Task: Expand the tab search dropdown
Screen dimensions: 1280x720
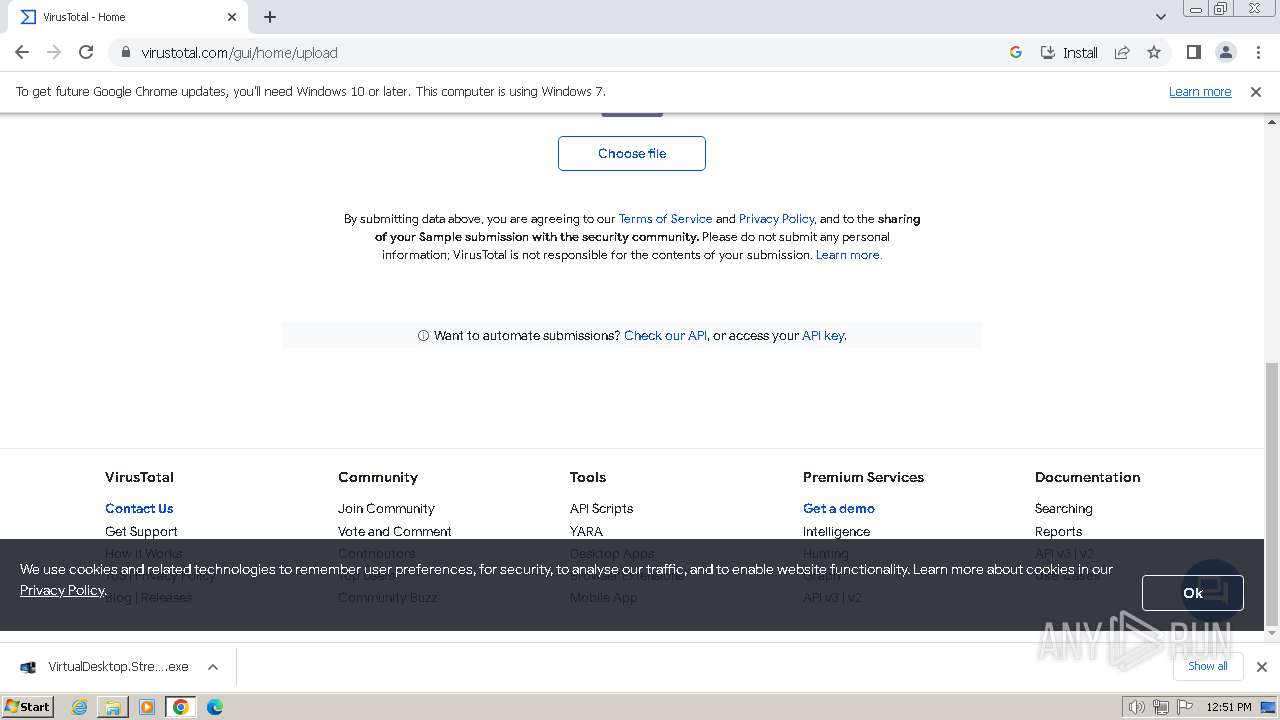Action: tap(1160, 17)
